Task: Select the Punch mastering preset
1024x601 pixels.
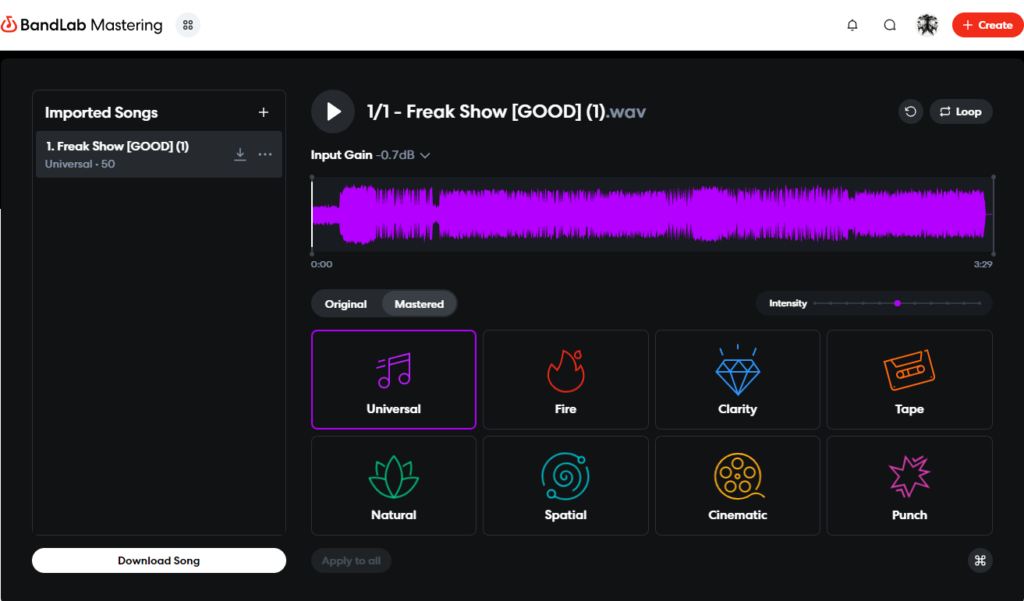Action: click(x=910, y=485)
